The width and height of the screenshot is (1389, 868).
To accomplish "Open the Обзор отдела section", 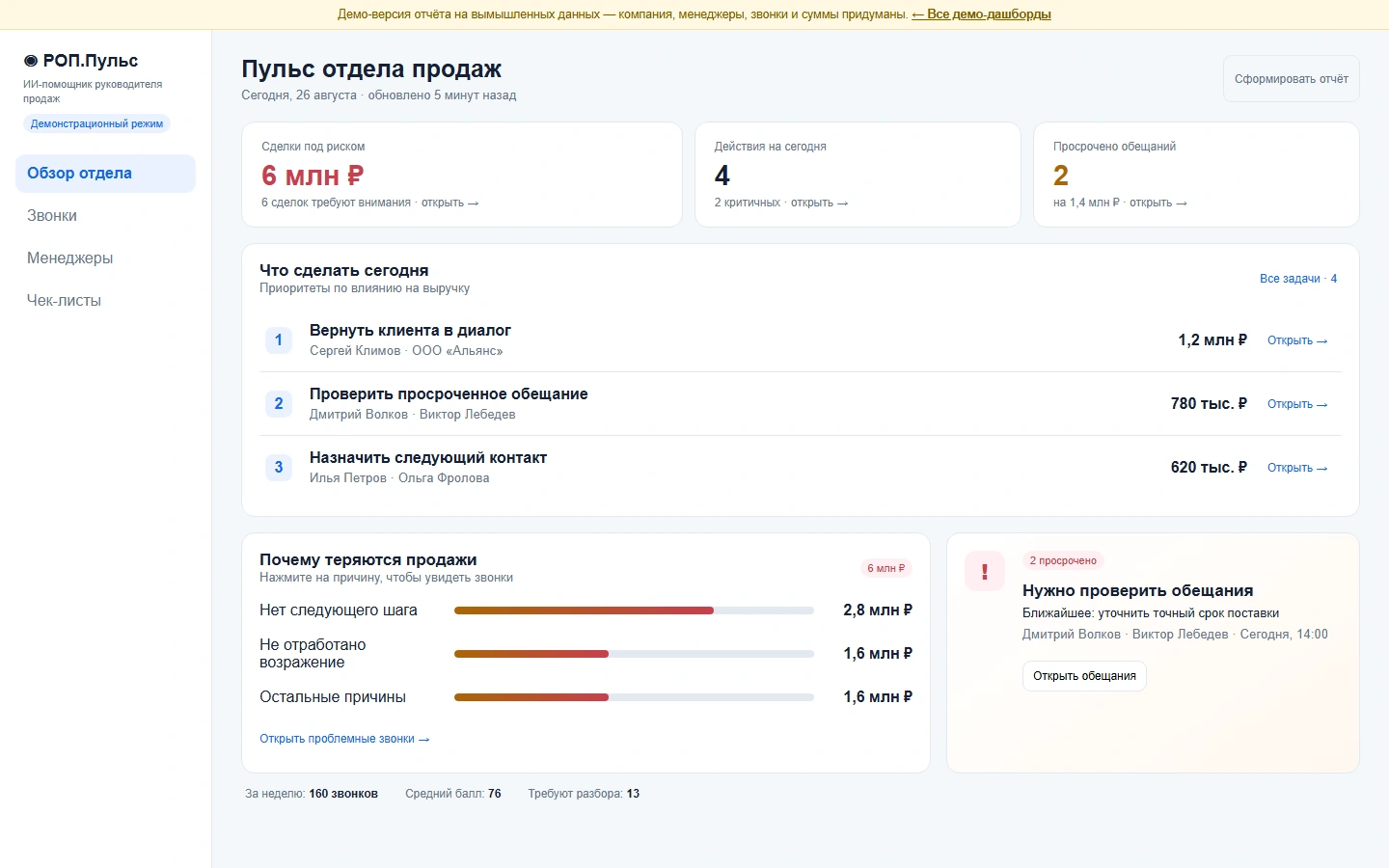I will click(105, 174).
